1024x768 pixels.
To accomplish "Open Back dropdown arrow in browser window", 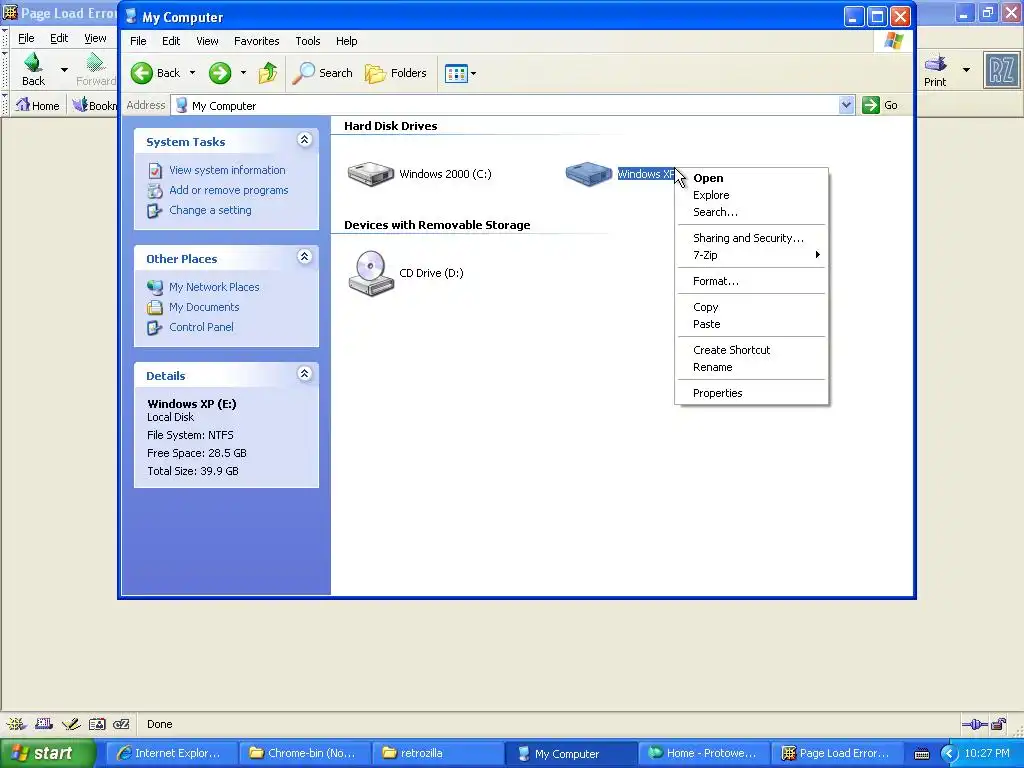I will [64, 69].
